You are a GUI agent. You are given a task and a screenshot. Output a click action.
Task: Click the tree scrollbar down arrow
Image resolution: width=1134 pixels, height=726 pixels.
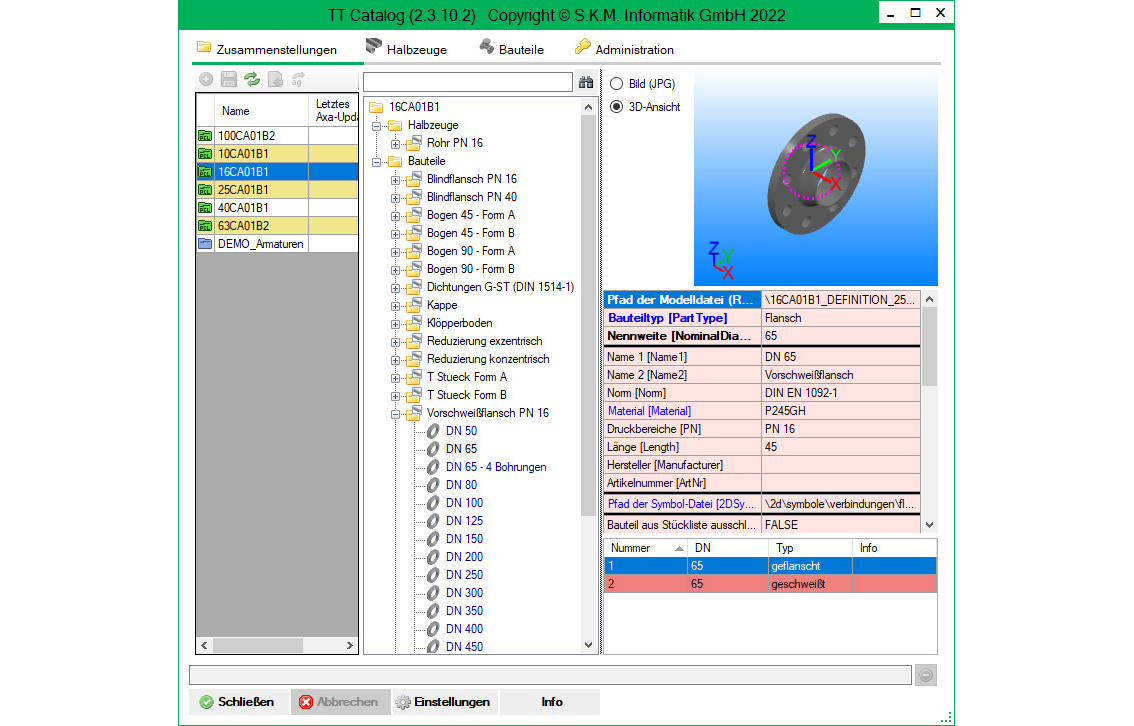(589, 645)
